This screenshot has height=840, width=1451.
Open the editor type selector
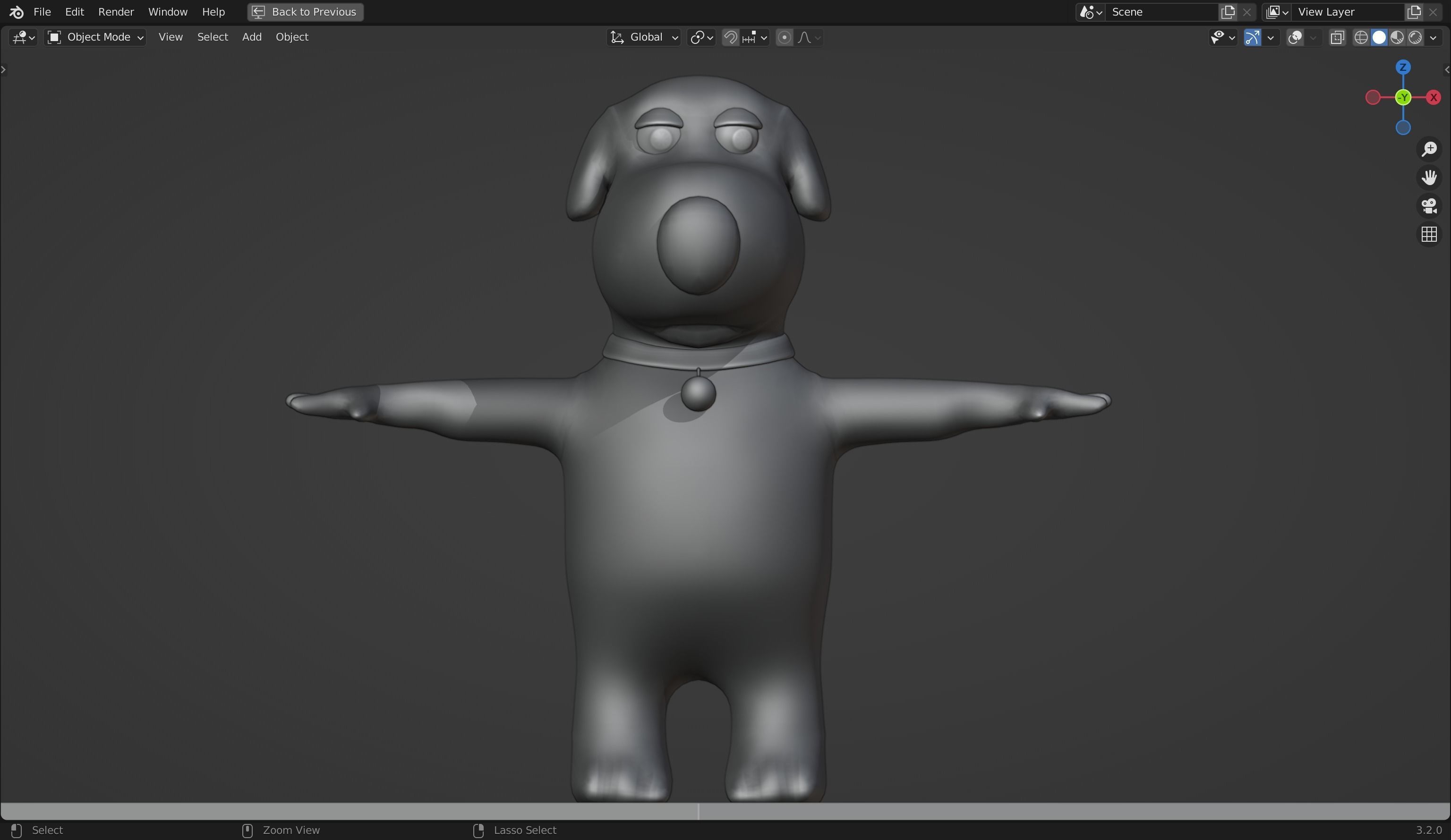click(x=23, y=37)
